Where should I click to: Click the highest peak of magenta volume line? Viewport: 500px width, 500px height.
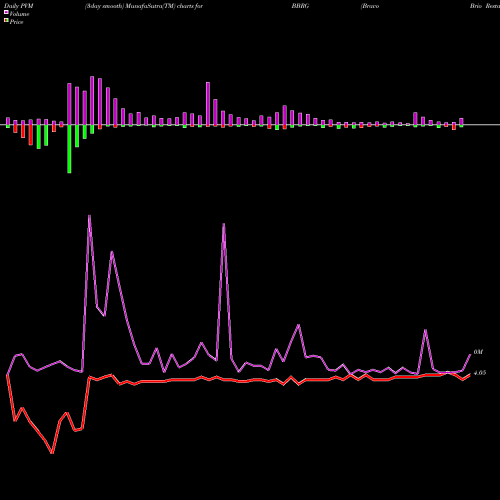pyautogui.click(x=89, y=216)
